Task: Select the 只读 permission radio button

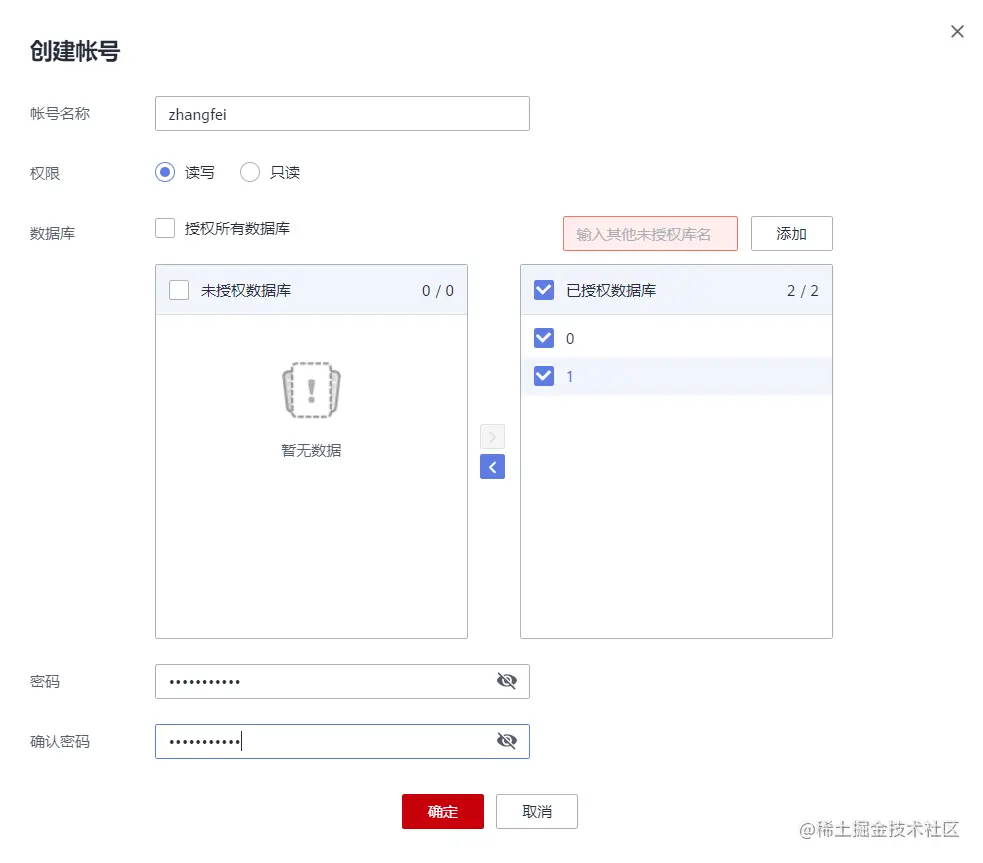Action: tap(250, 172)
